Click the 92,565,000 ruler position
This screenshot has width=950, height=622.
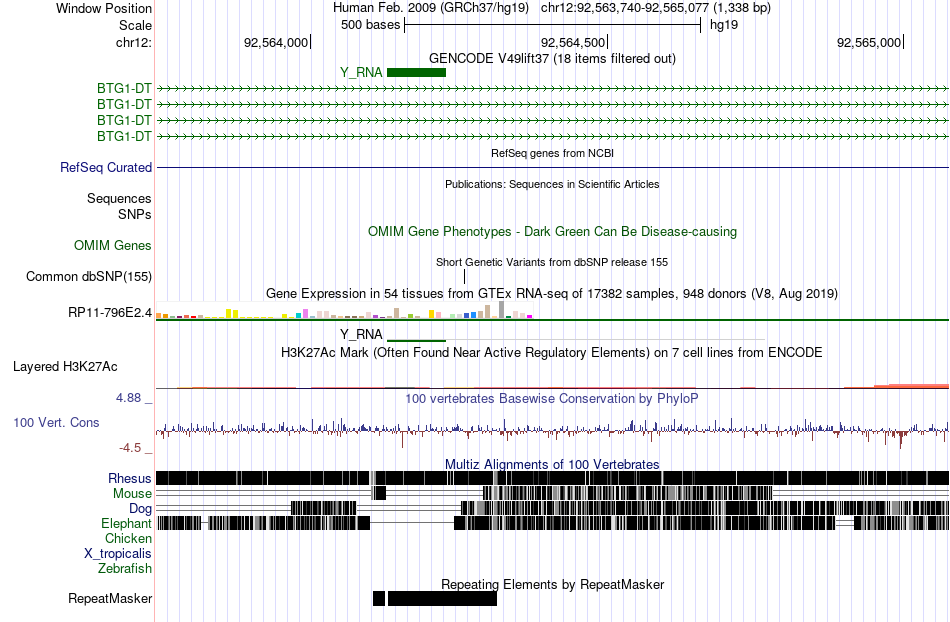point(869,42)
